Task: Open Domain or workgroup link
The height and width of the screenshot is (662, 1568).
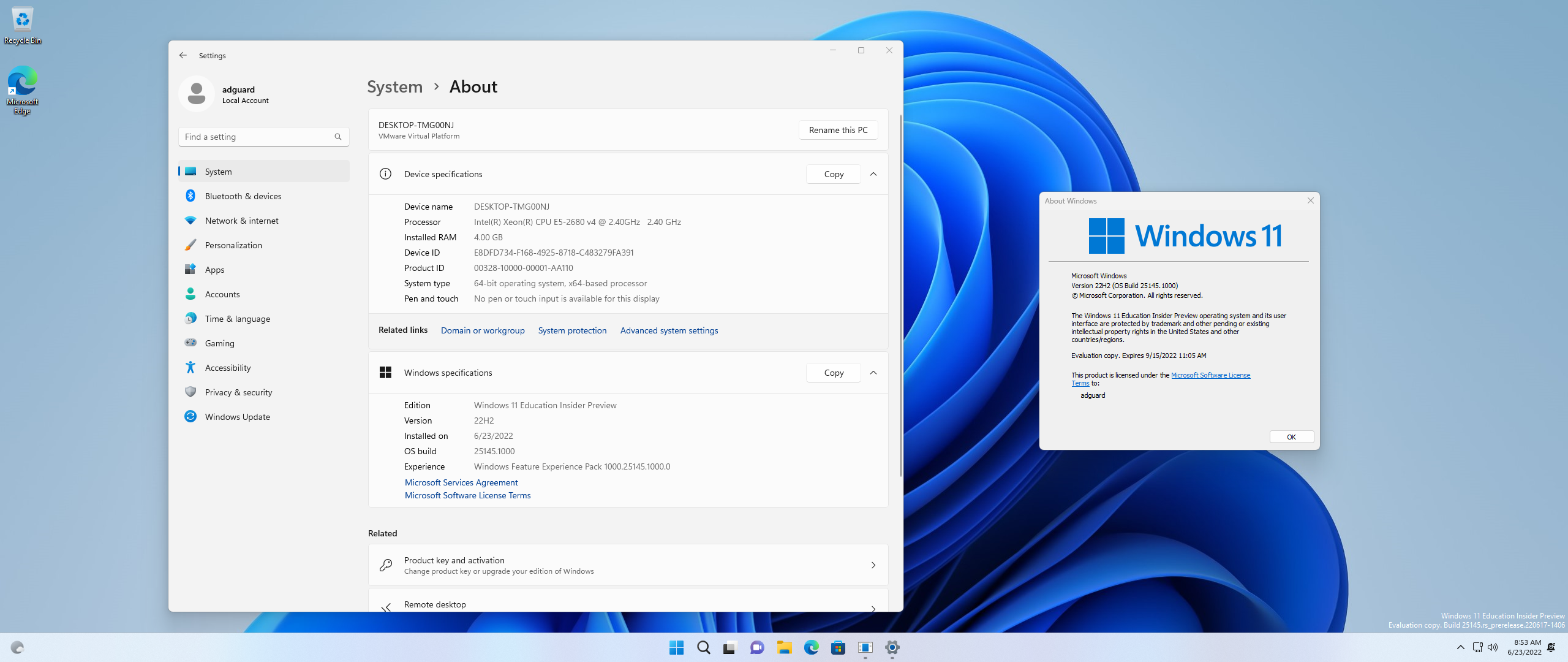Action: [x=483, y=330]
